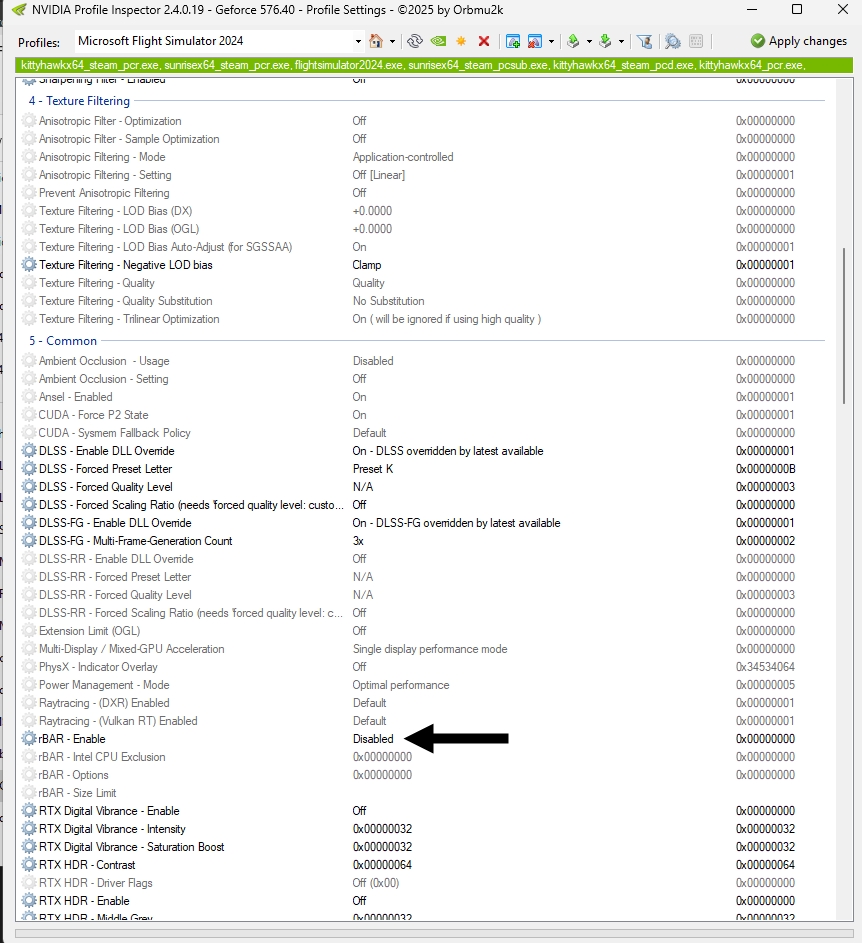The height and width of the screenshot is (943, 862).
Task: Import a profile with the green down-arrow icon
Action: tap(605, 41)
